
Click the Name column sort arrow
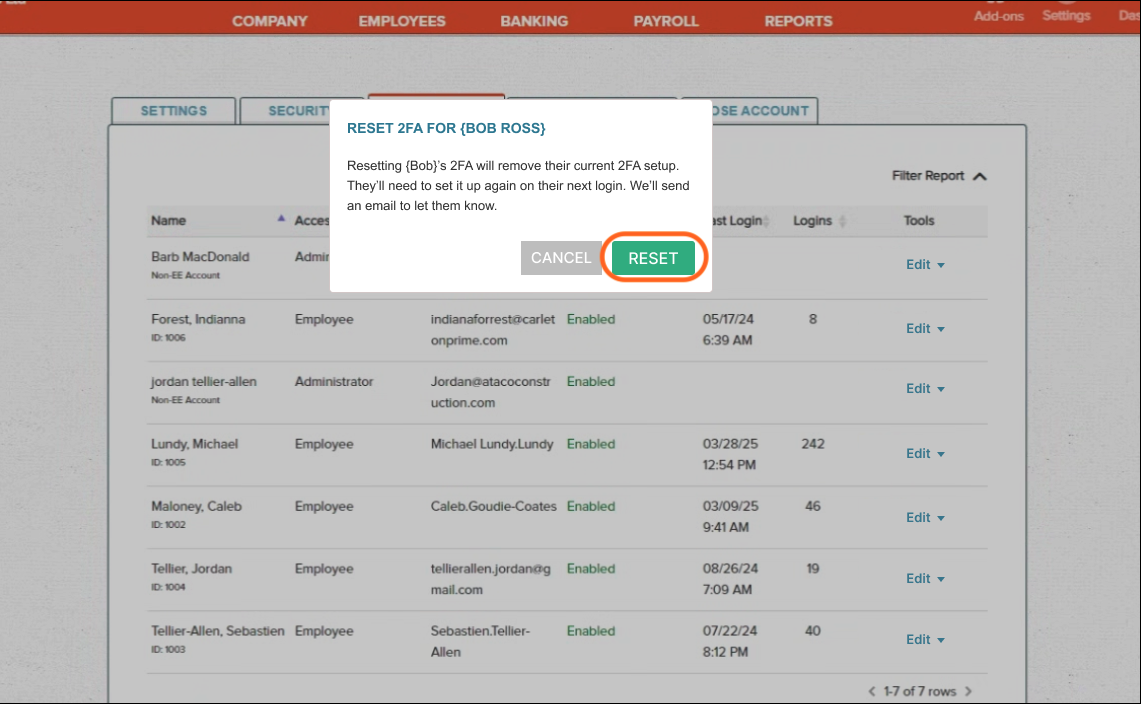[x=281, y=218]
